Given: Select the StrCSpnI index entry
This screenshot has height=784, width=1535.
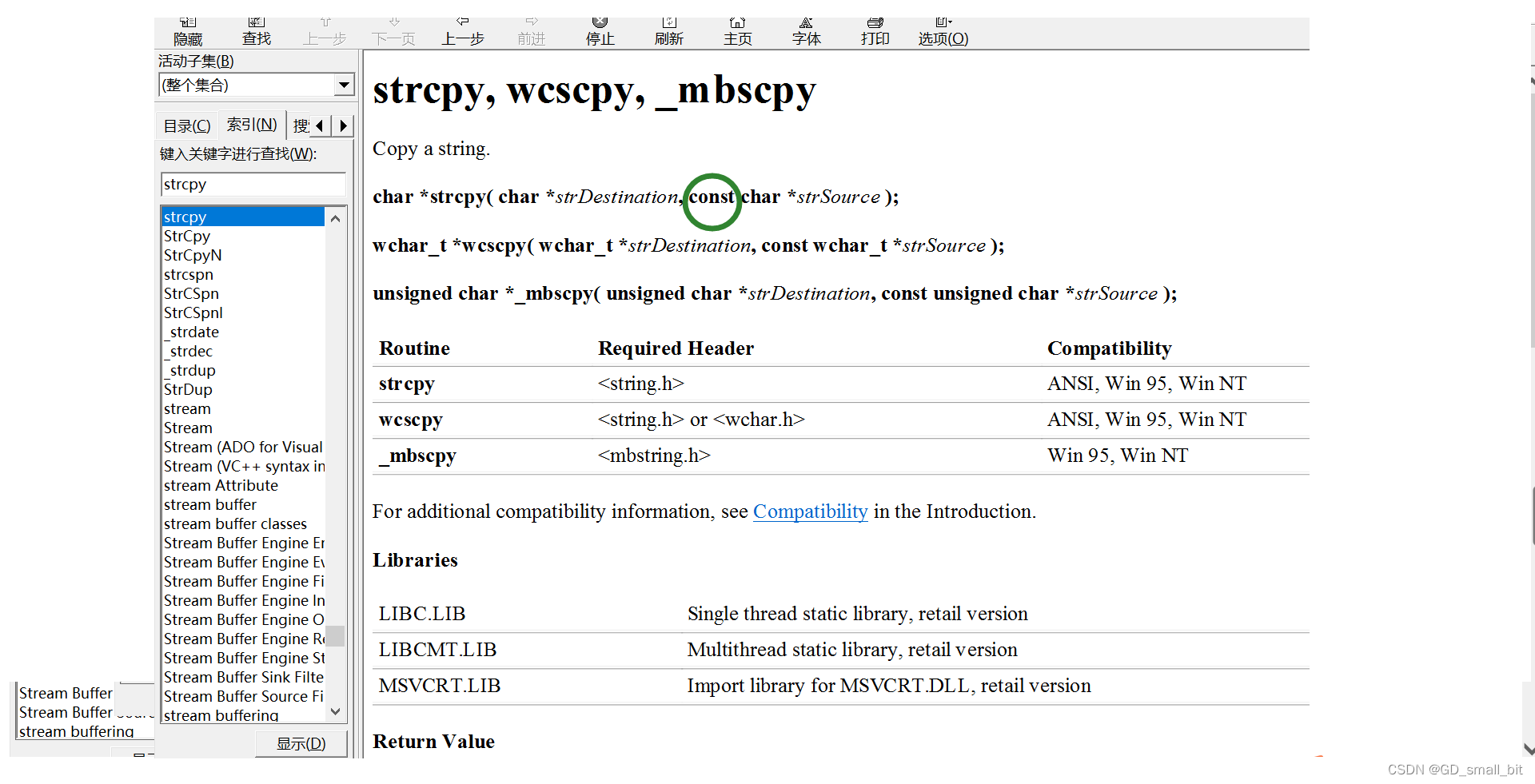Looking at the screenshot, I should 193,312.
